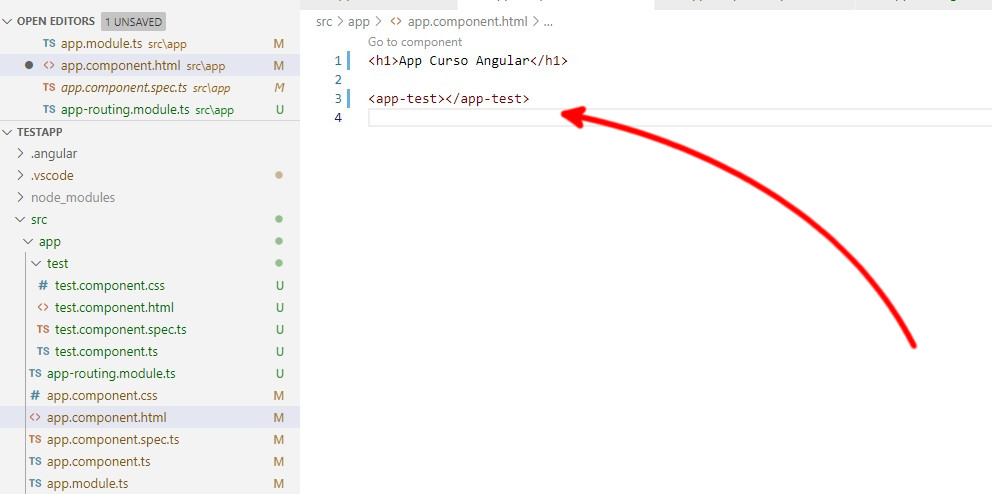Open test.component.ts from the file tree
The image size is (992, 494).
(x=106, y=352)
